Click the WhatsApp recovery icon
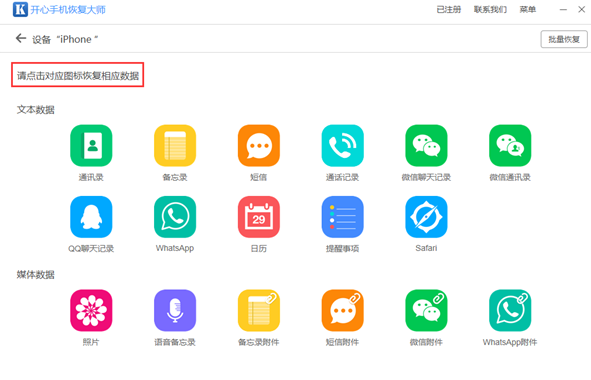Viewport: 591px width, 380px height. click(175, 217)
